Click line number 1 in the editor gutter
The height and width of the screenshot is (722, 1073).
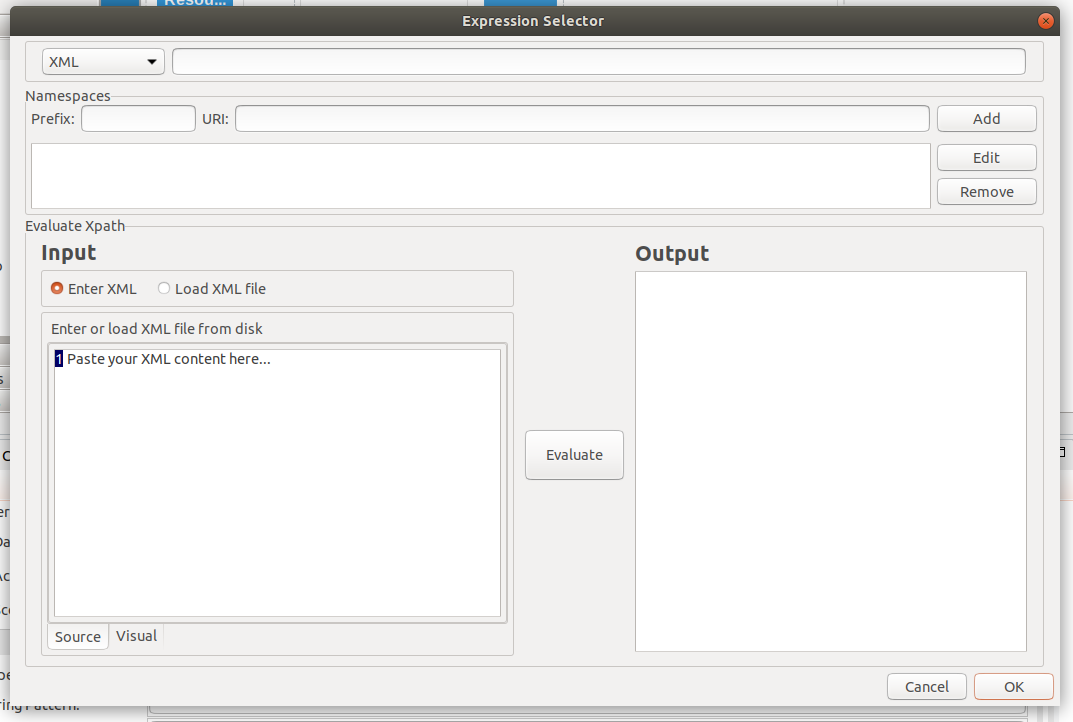coord(58,358)
